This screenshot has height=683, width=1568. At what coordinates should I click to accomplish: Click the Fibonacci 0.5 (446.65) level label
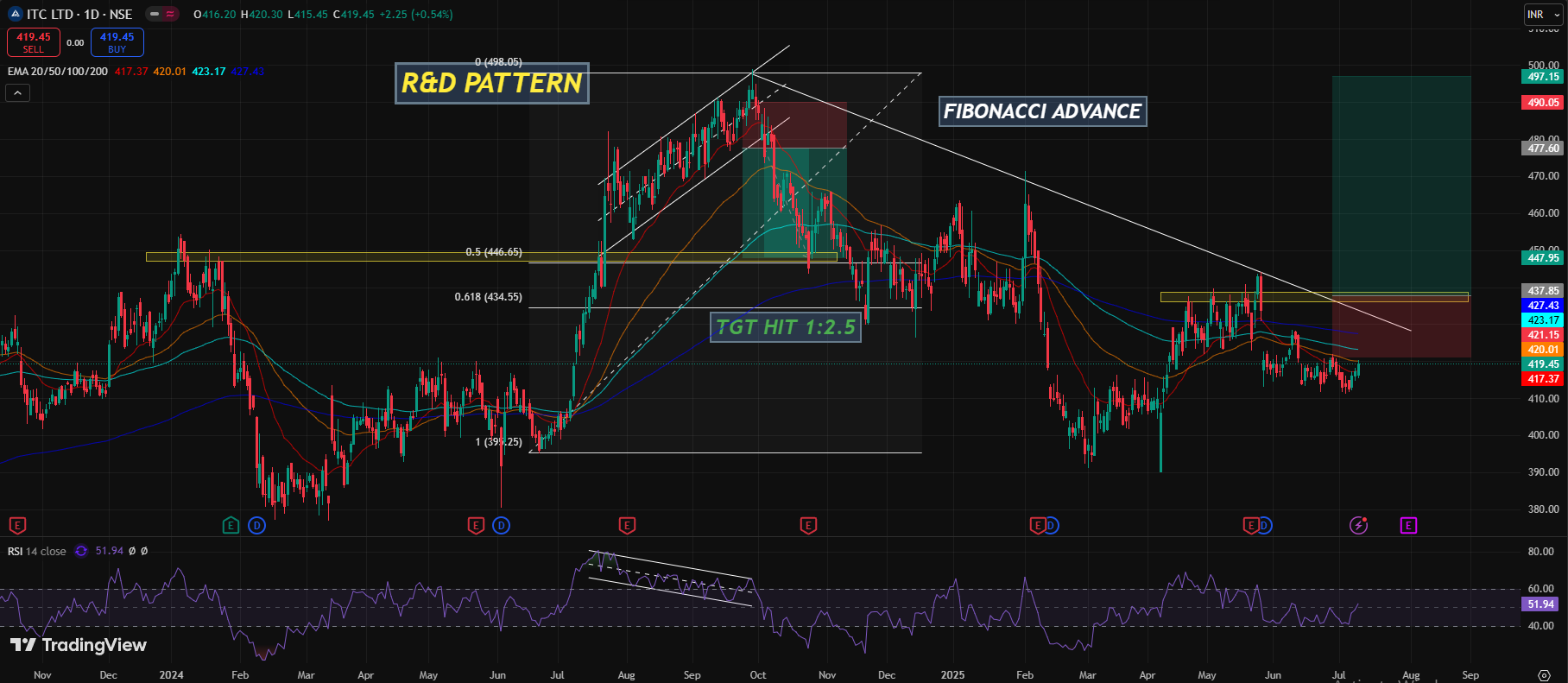(x=494, y=252)
